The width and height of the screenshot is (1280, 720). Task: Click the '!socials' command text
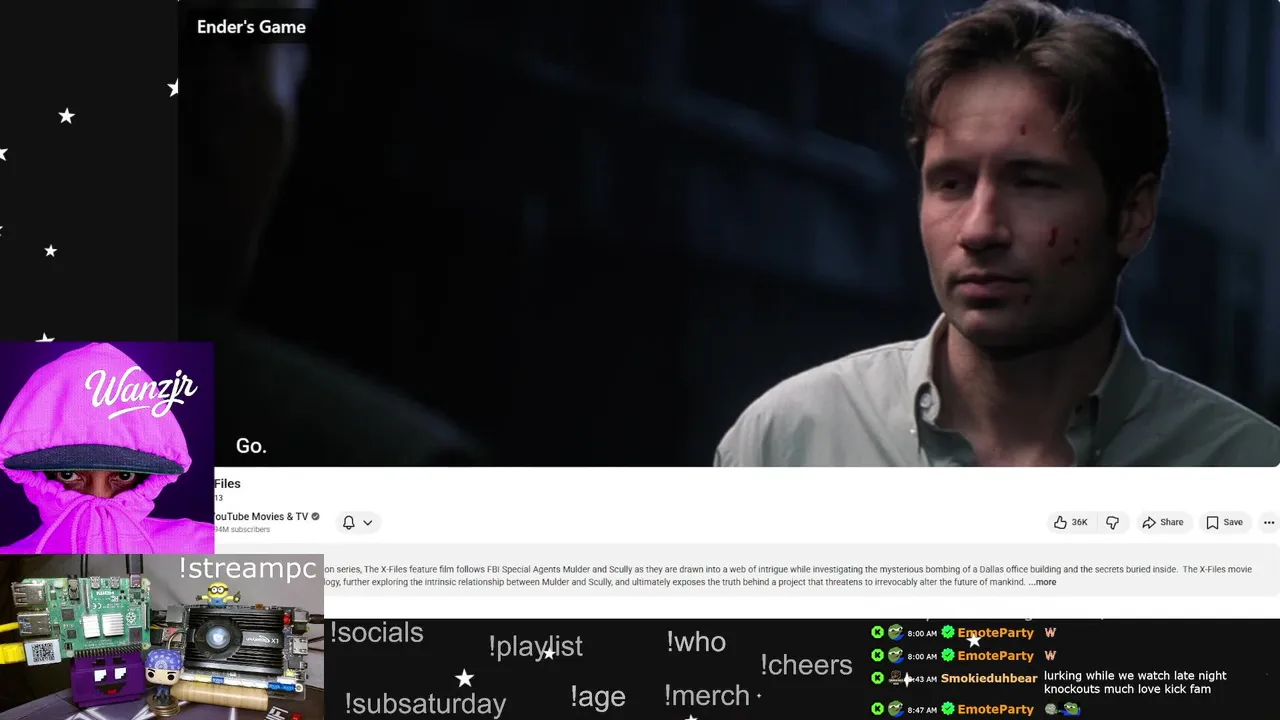pyautogui.click(x=377, y=633)
